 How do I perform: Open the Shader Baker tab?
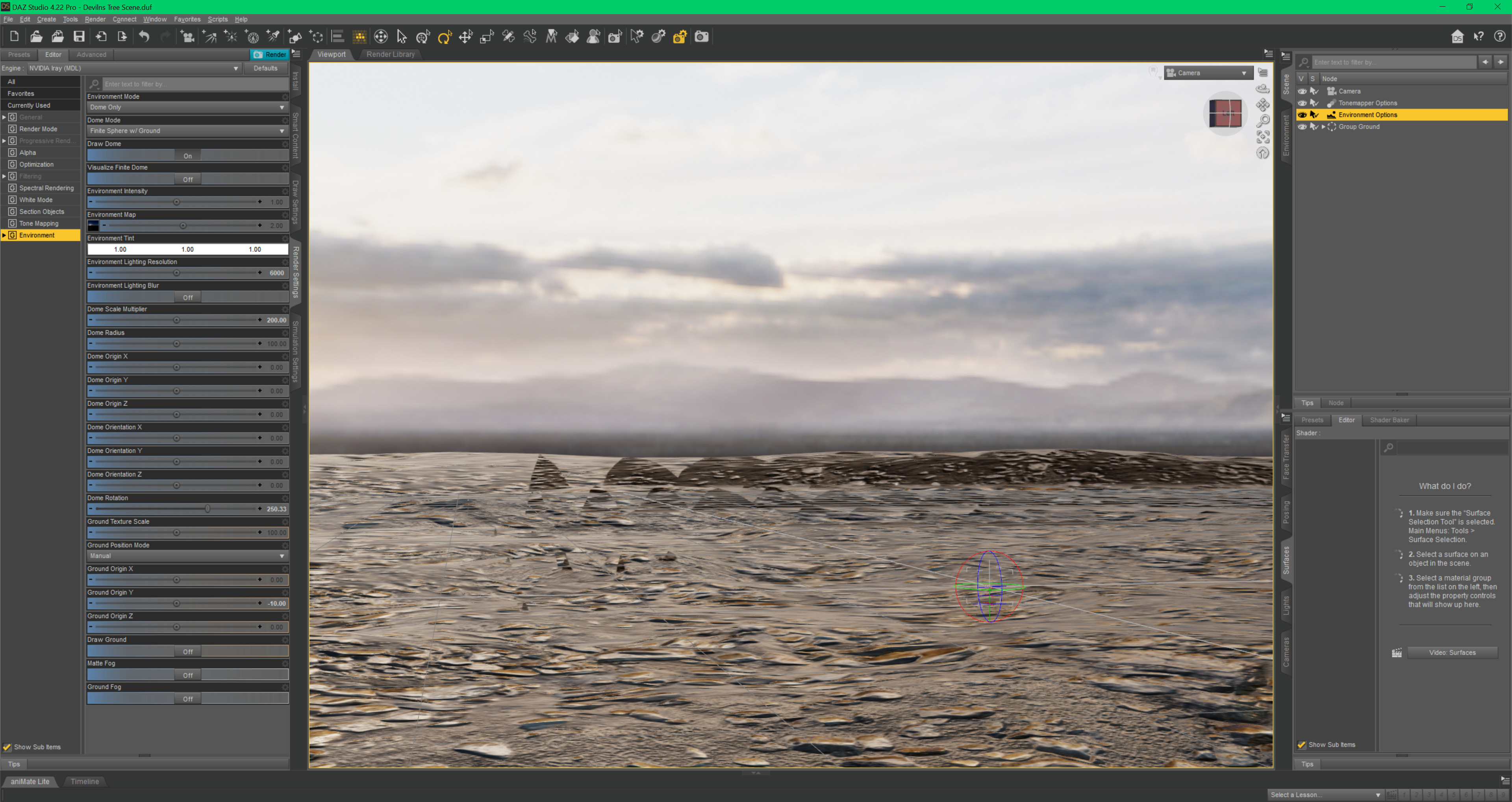coord(1389,420)
